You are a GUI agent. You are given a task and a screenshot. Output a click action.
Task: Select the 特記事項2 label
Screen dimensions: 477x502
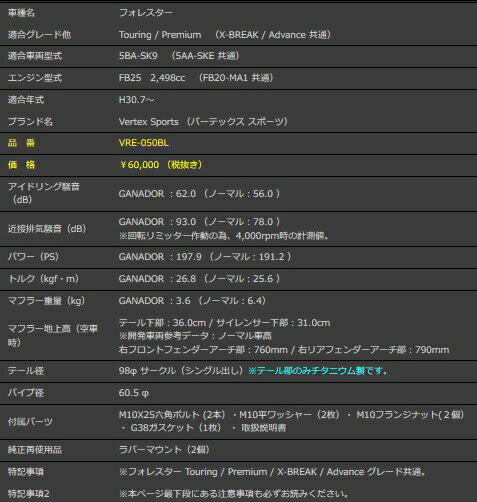tap(29, 493)
